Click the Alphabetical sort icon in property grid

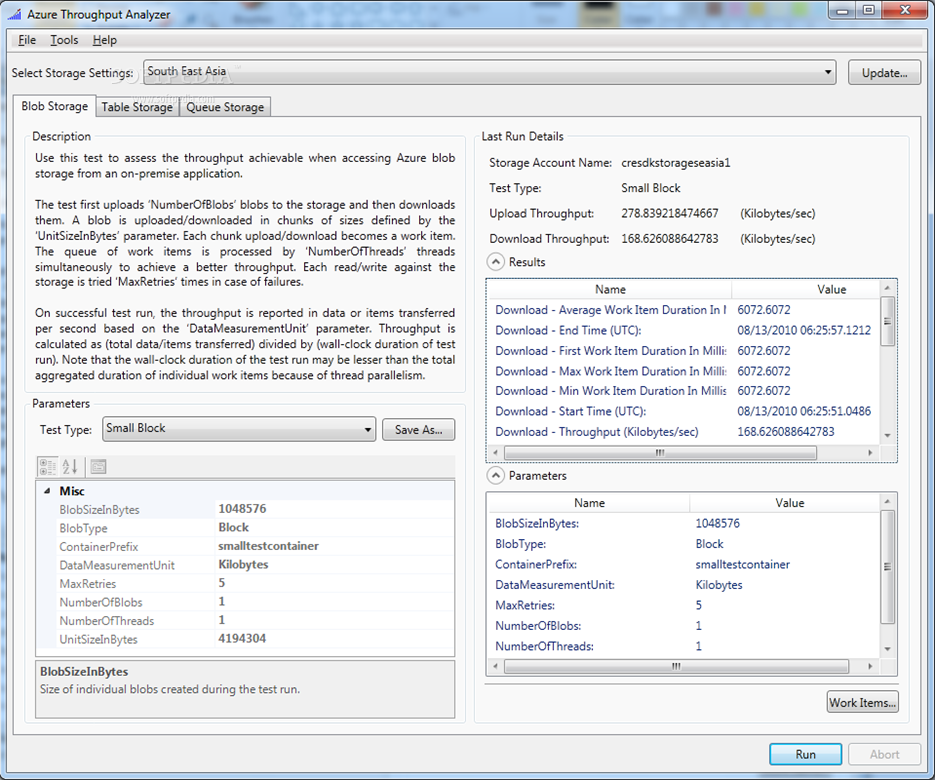click(70, 466)
